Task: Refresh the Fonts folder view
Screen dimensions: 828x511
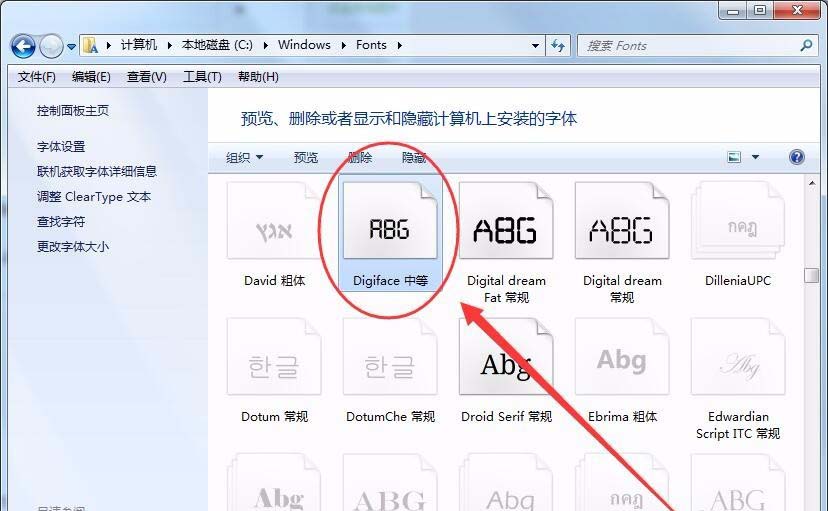Action: 558,46
